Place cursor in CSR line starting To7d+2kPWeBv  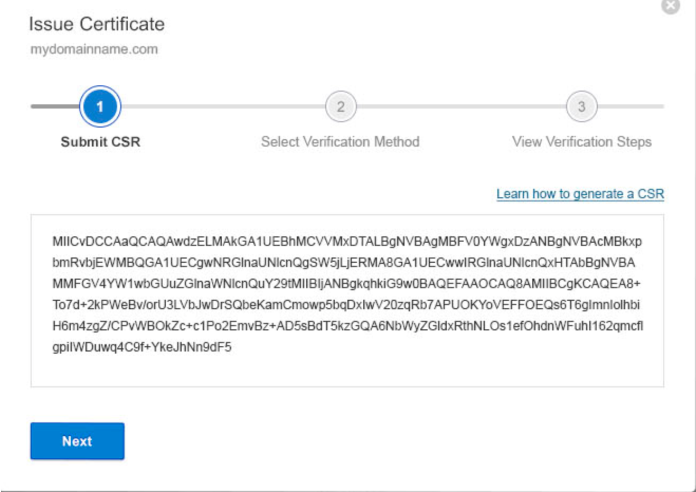(x=346, y=305)
